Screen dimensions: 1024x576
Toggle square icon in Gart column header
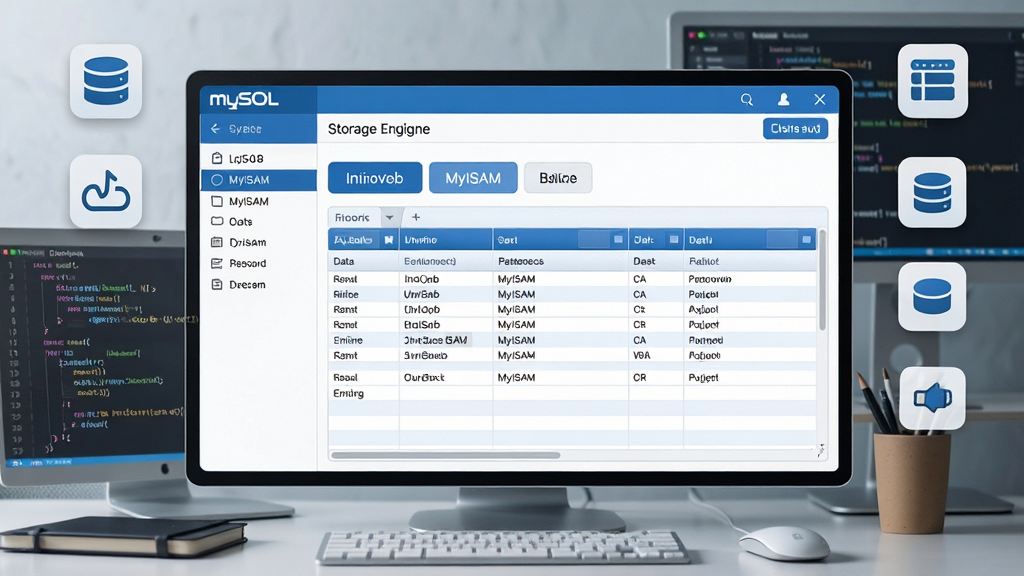tap(618, 240)
